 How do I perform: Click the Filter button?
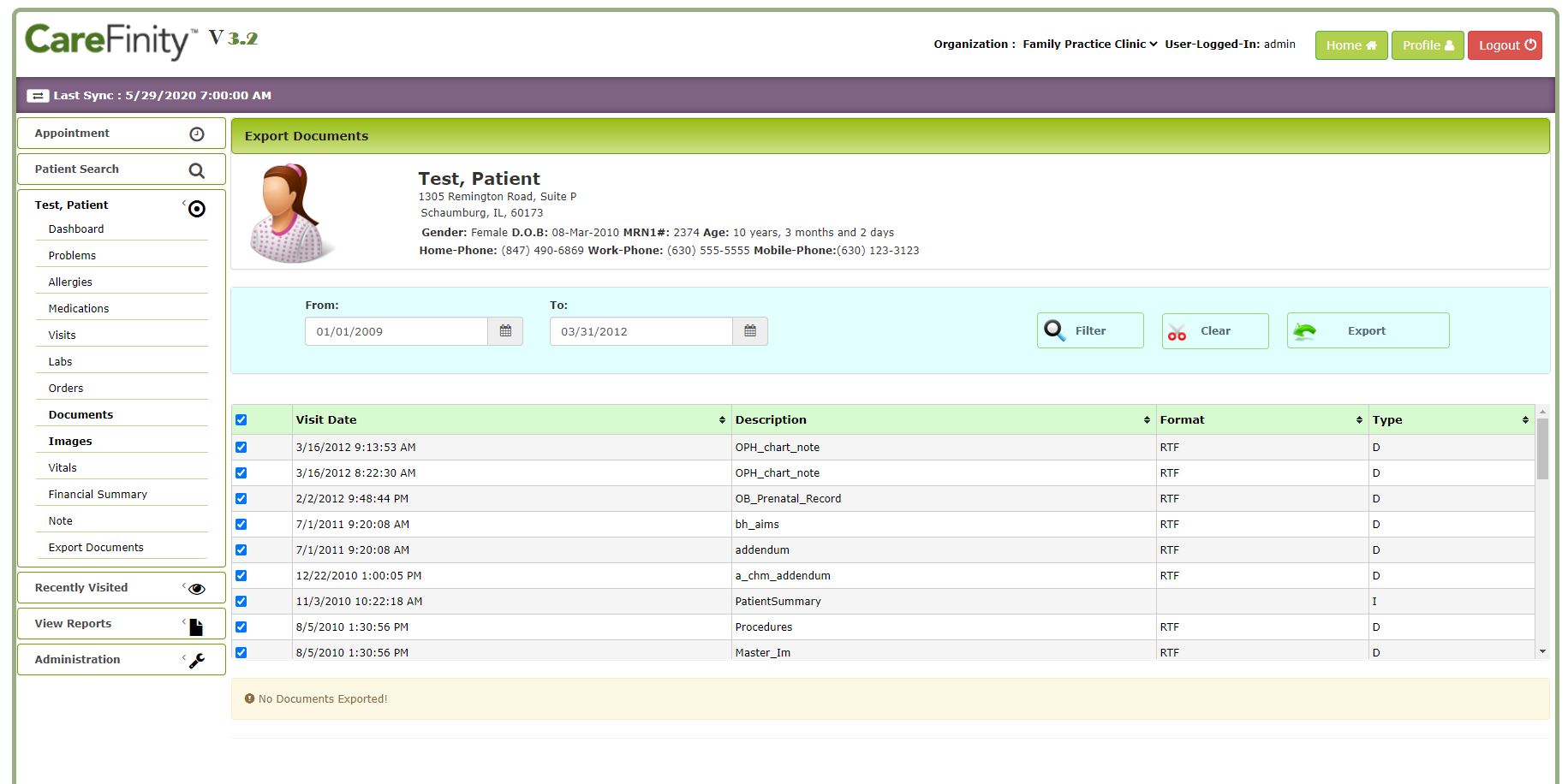[x=1090, y=330]
